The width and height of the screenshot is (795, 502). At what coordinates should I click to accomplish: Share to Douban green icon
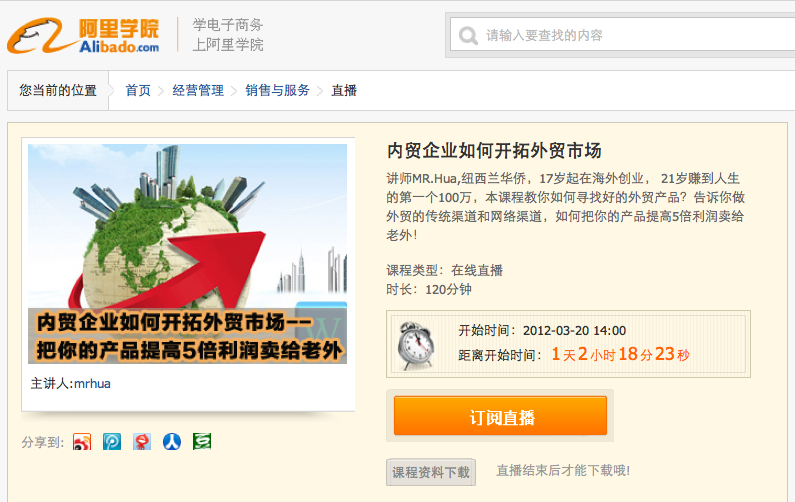202,442
